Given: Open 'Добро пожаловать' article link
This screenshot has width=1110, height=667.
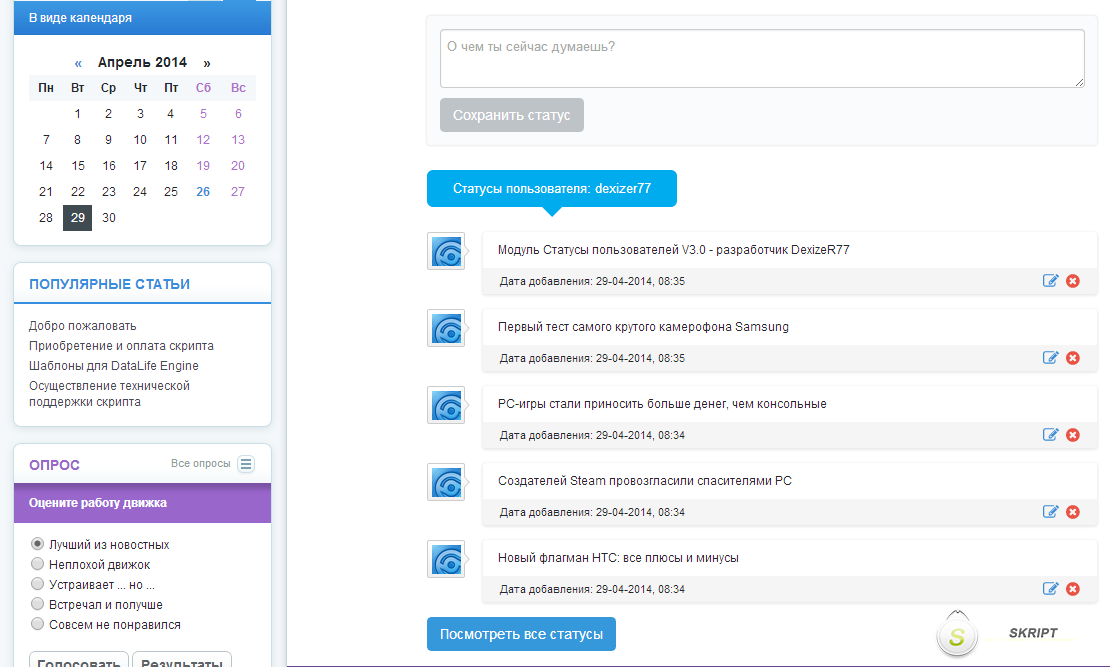Looking at the screenshot, I should pos(83,326).
